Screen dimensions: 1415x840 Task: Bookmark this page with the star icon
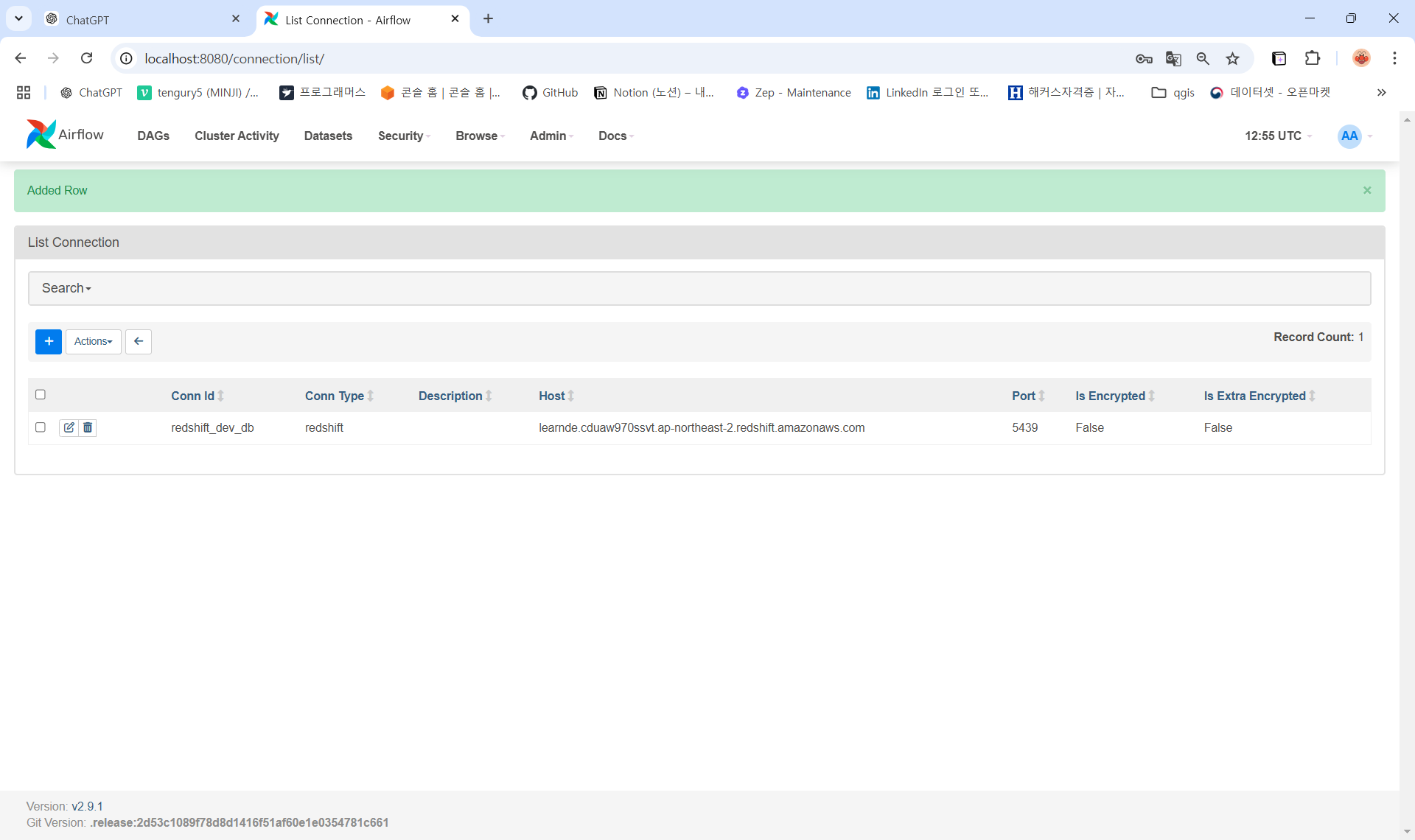tap(1232, 58)
